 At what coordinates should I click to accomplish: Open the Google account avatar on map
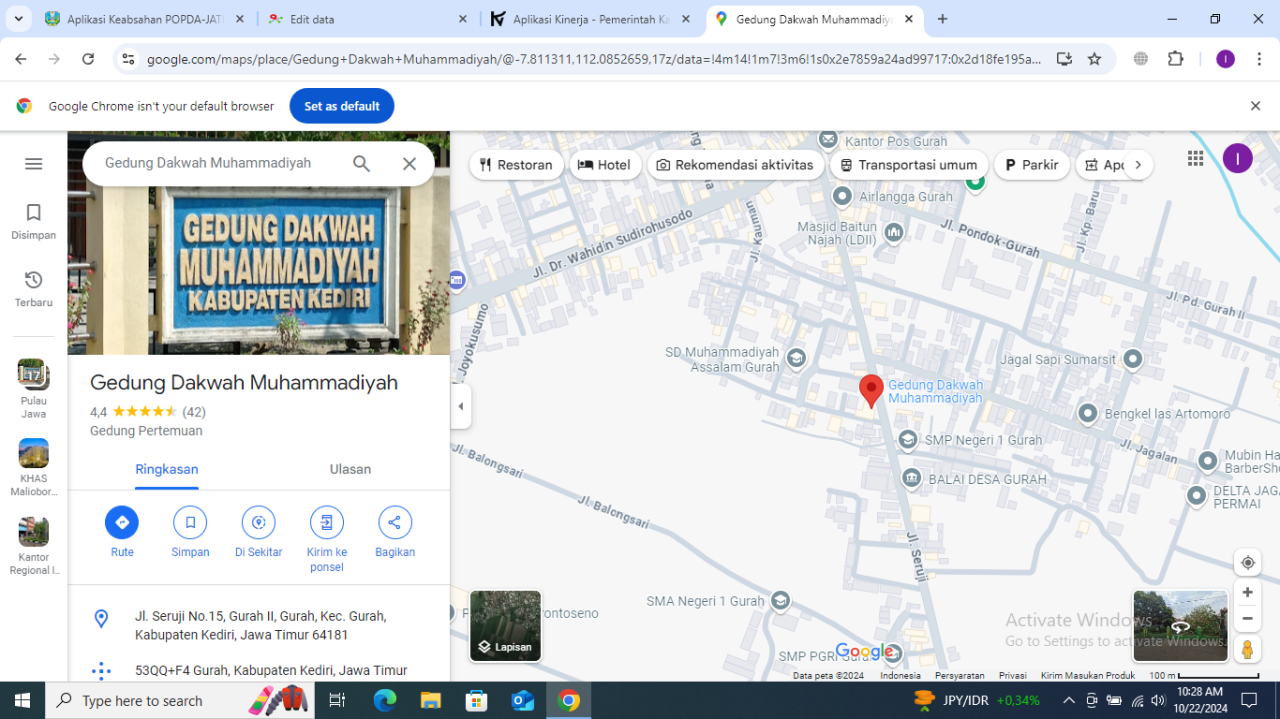(x=1238, y=158)
